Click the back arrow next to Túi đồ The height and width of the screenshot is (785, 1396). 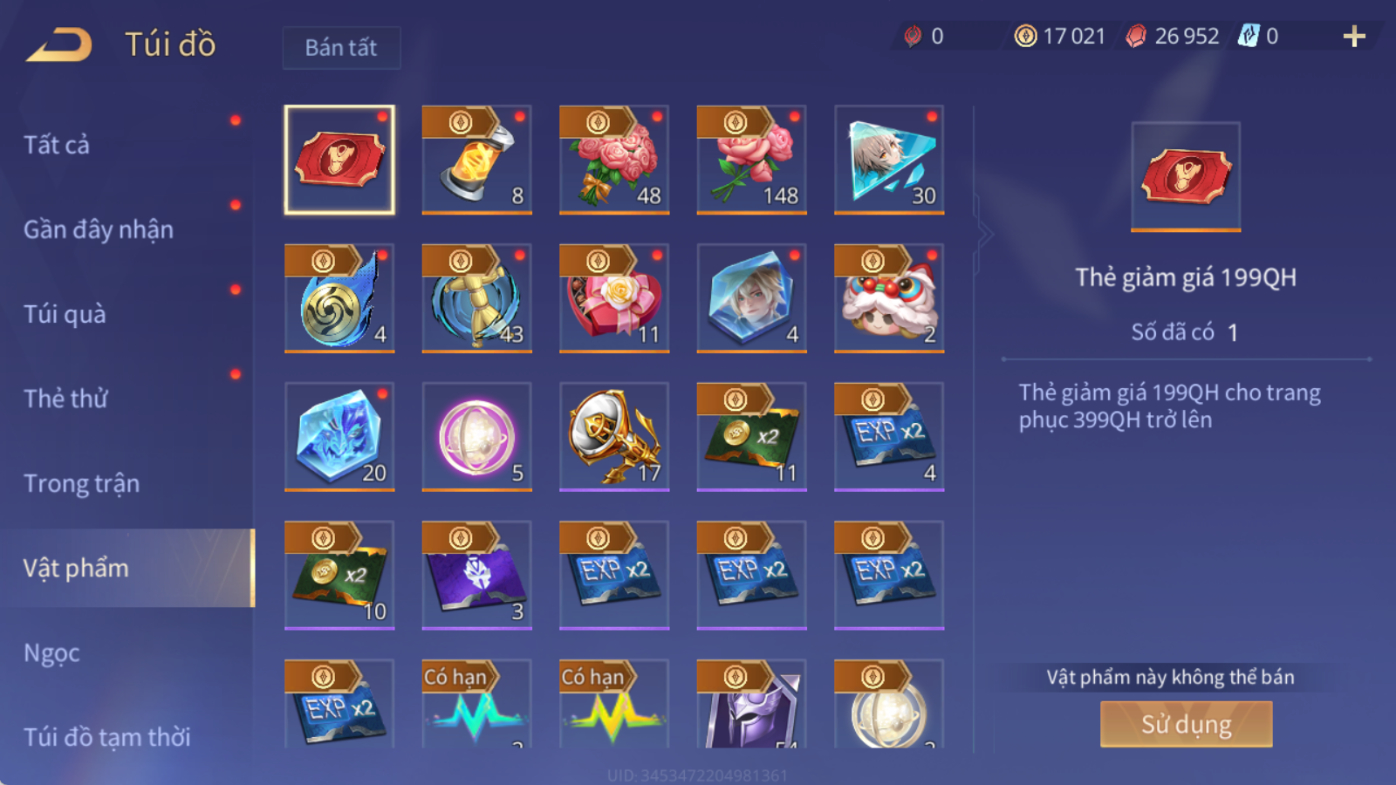pyautogui.click(x=59, y=45)
